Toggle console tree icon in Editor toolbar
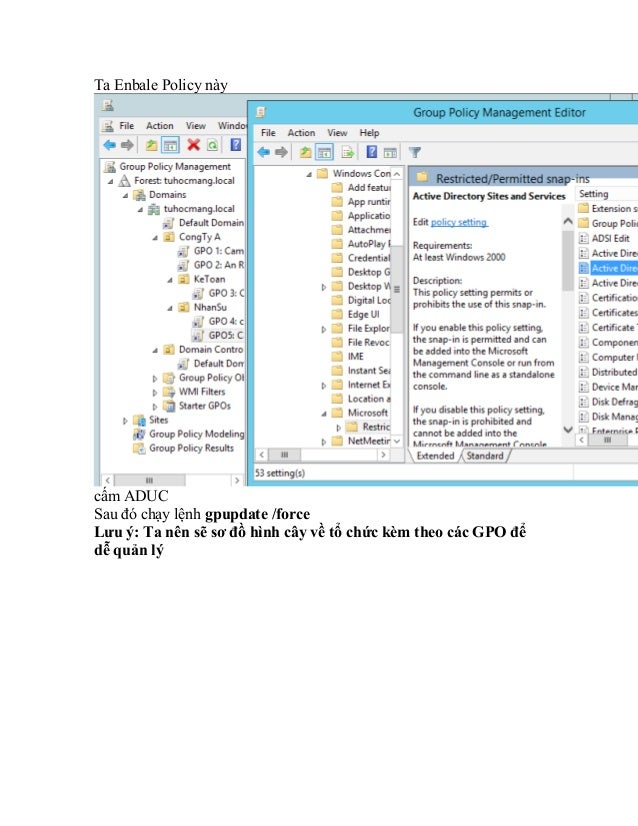Screen dimensions: 638x826 (x=324, y=152)
